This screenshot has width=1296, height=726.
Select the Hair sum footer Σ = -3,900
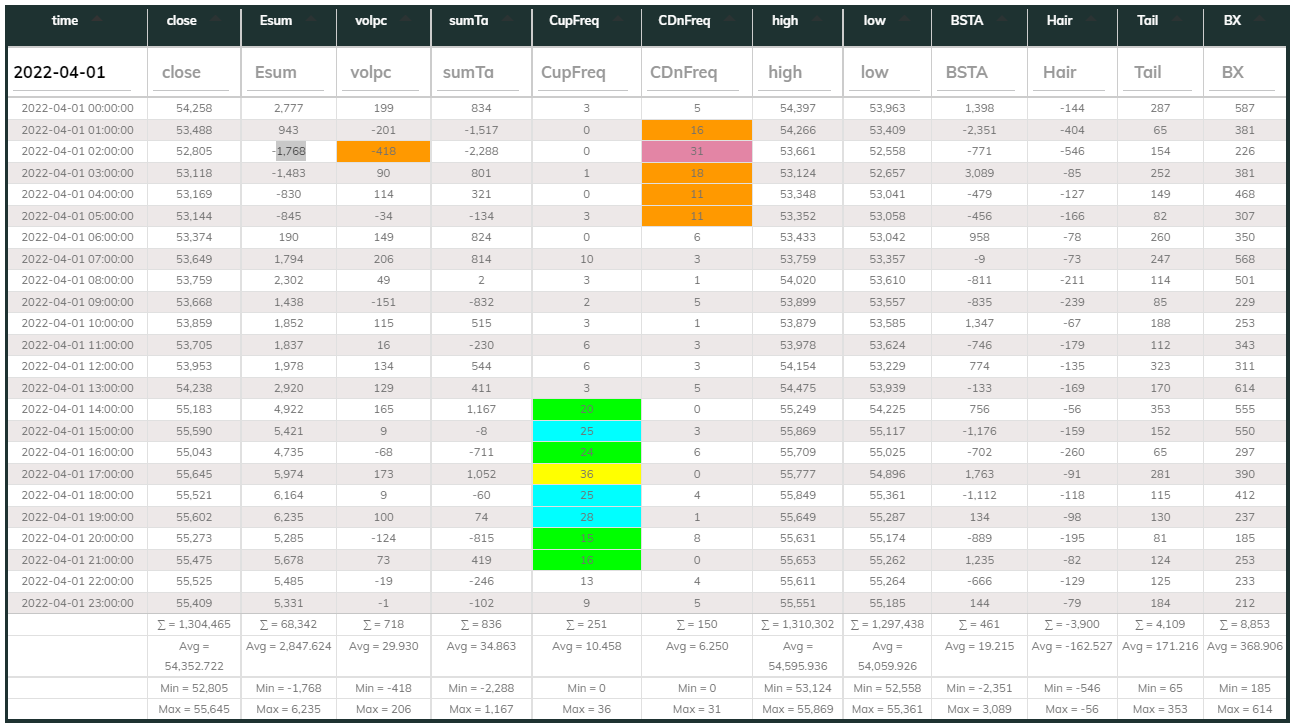[x=1072, y=625]
